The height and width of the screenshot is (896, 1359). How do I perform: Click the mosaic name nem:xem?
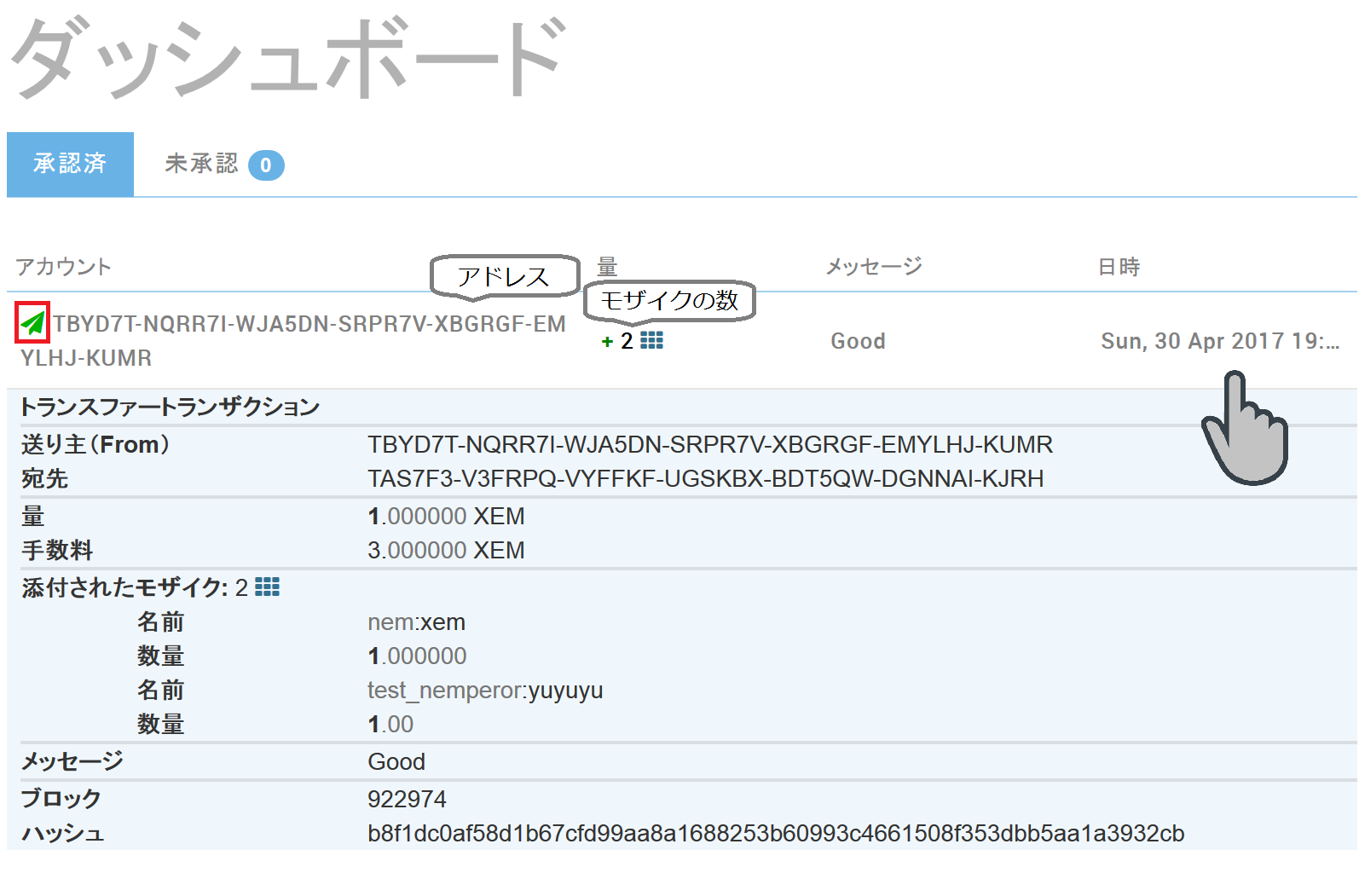(416, 622)
